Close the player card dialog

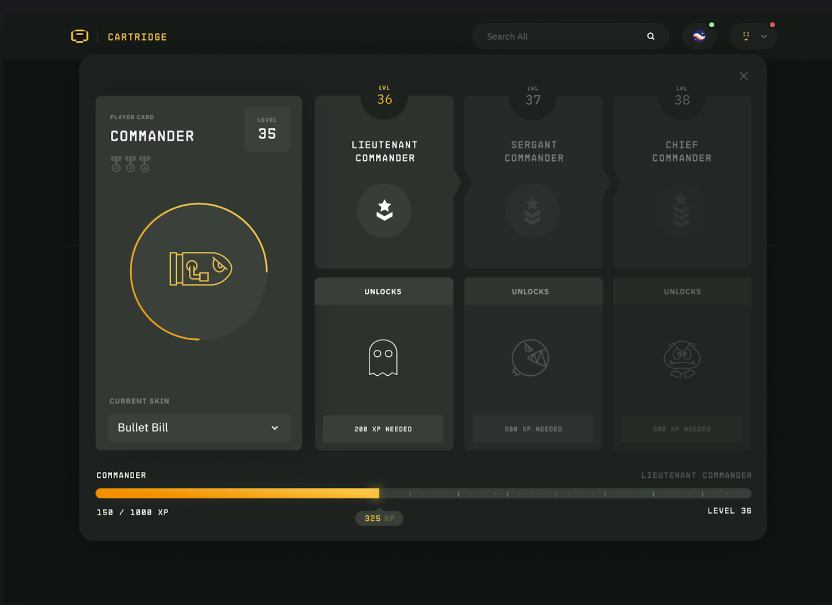pyautogui.click(x=743, y=76)
